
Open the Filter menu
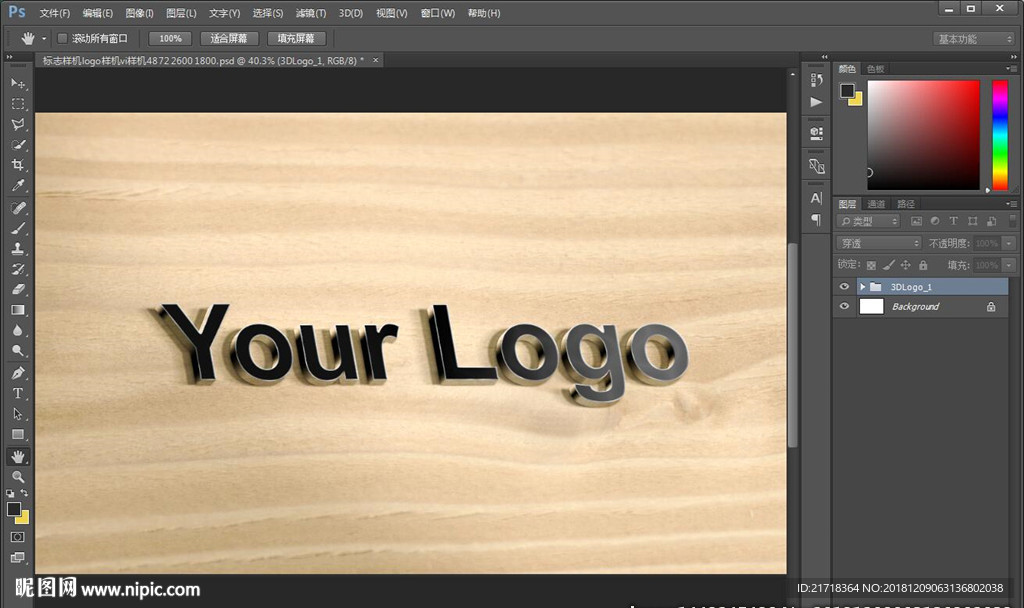click(x=311, y=13)
